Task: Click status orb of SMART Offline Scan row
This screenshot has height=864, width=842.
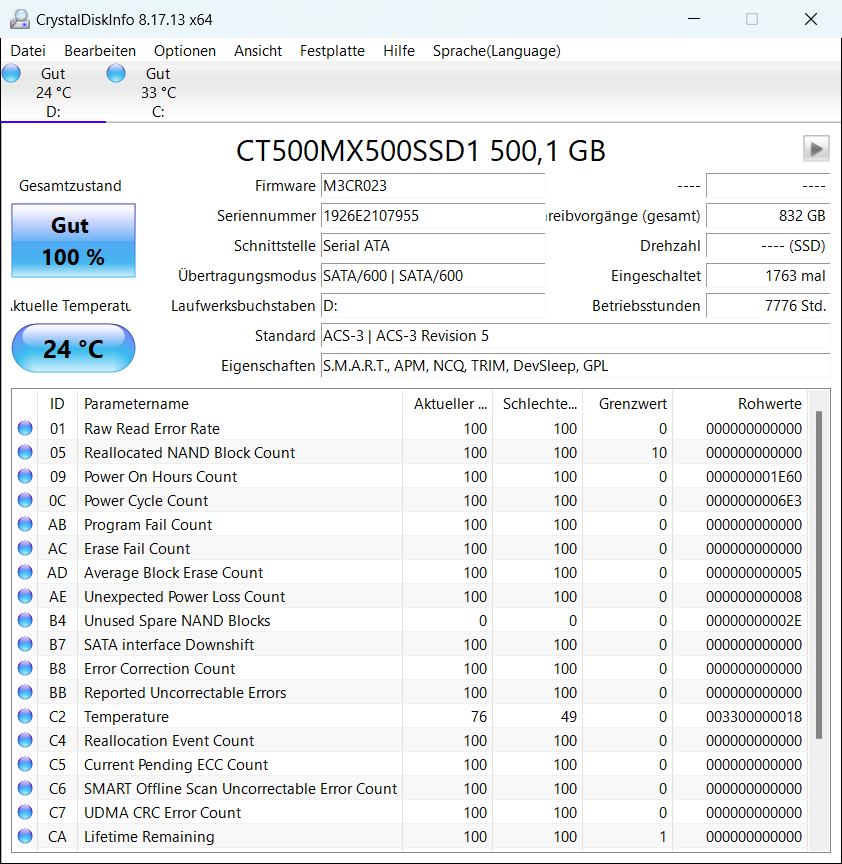Action: [x=25, y=789]
